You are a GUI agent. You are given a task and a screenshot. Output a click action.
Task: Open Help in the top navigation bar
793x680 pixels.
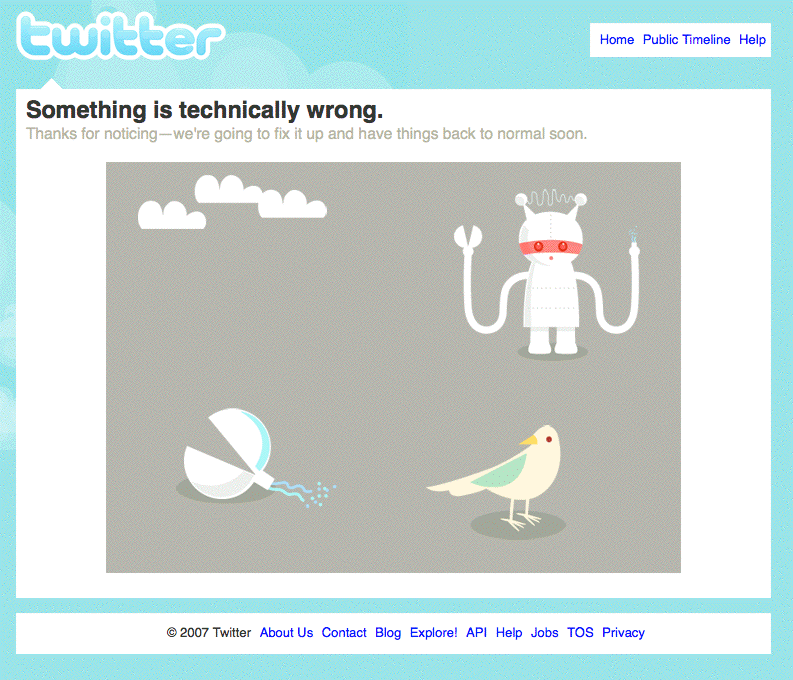752,39
